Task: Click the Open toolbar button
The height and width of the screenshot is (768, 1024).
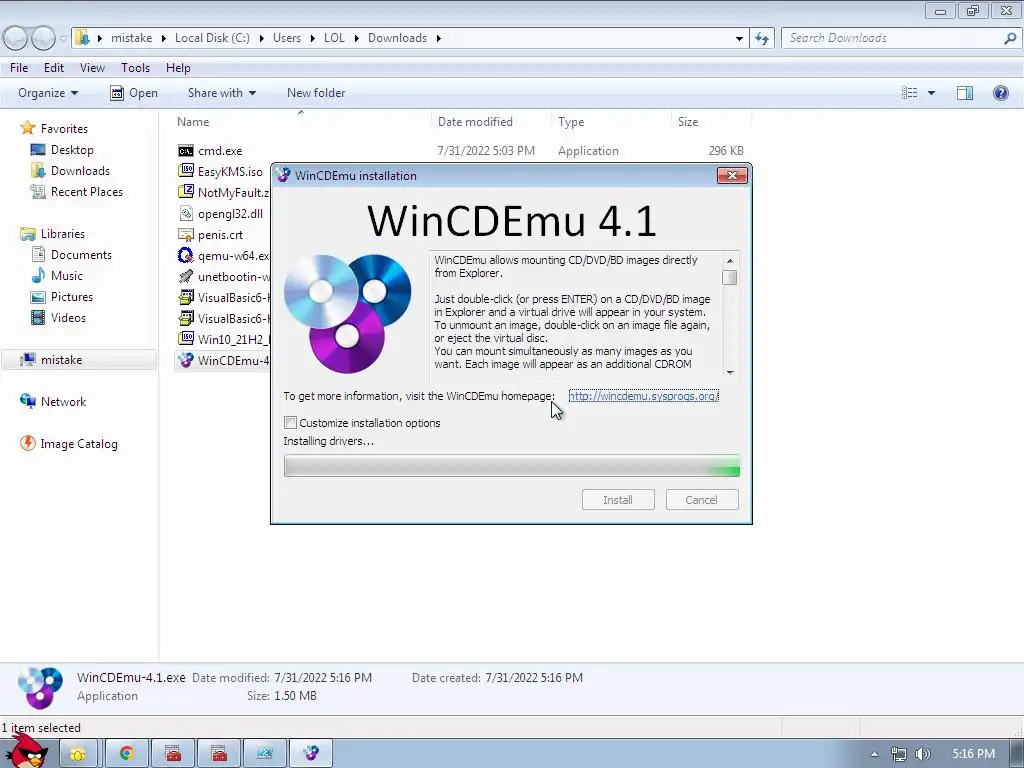Action: coord(134,93)
